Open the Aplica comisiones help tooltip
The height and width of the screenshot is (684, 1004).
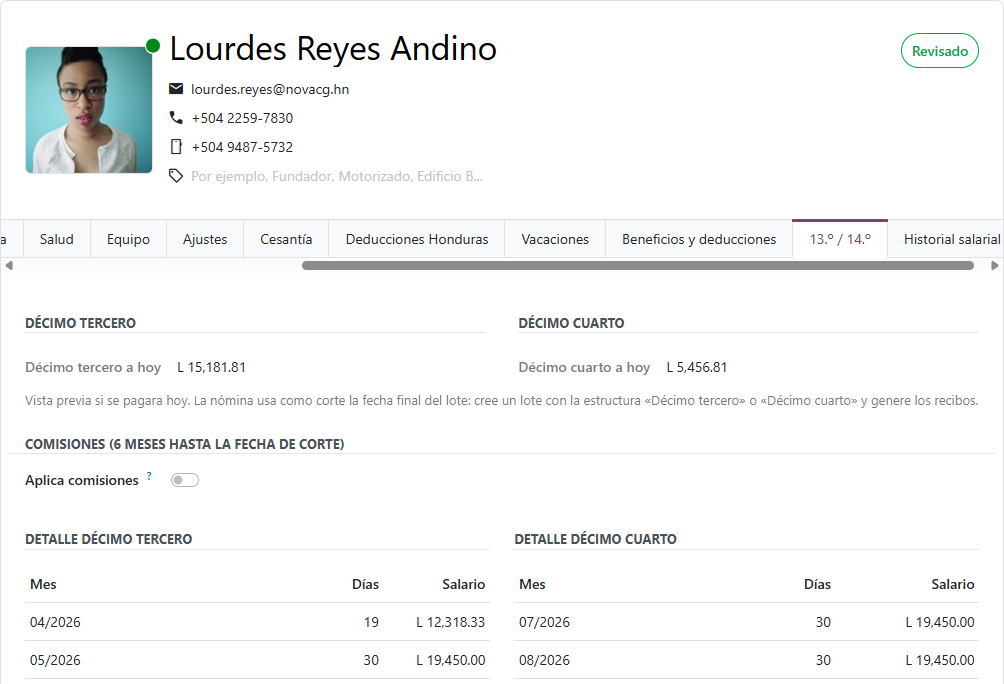[x=149, y=476]
